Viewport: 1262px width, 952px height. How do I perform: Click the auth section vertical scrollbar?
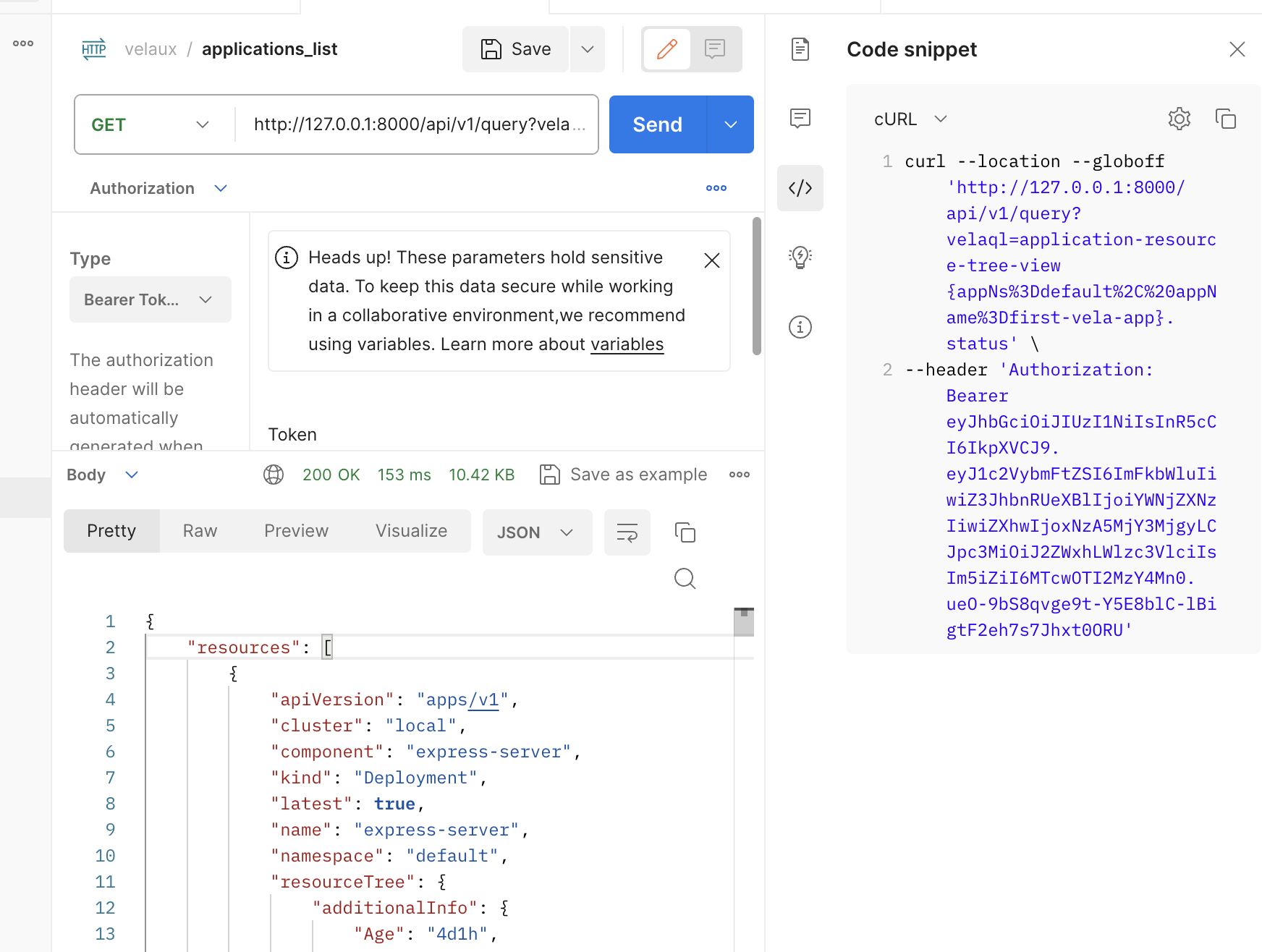(x=757, y=286)
